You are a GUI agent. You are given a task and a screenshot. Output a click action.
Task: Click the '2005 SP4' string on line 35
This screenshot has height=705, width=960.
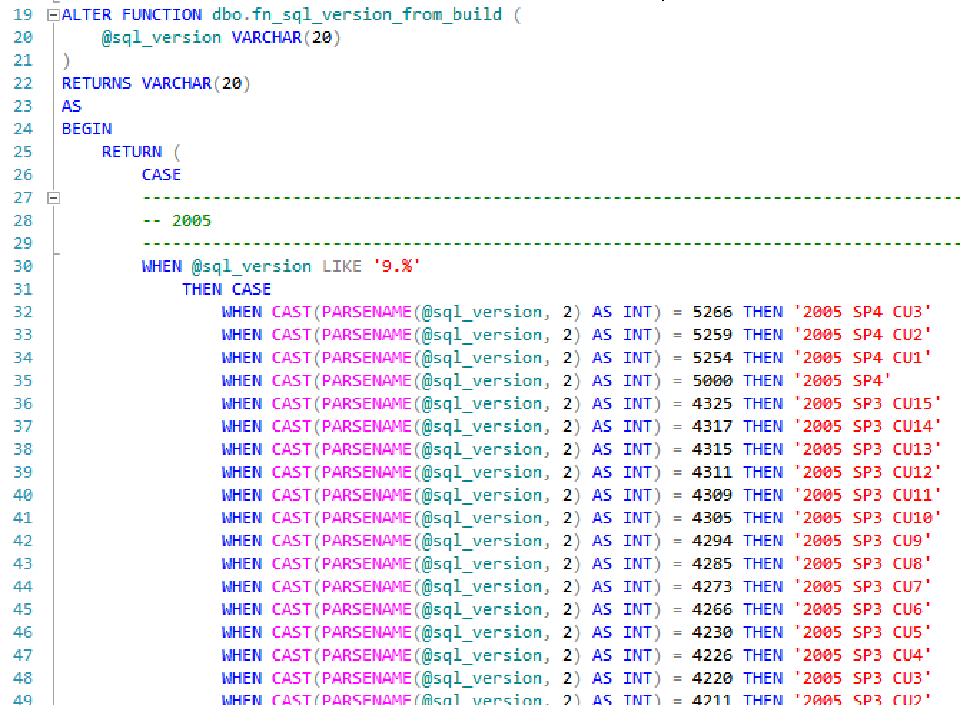[842, 380]
